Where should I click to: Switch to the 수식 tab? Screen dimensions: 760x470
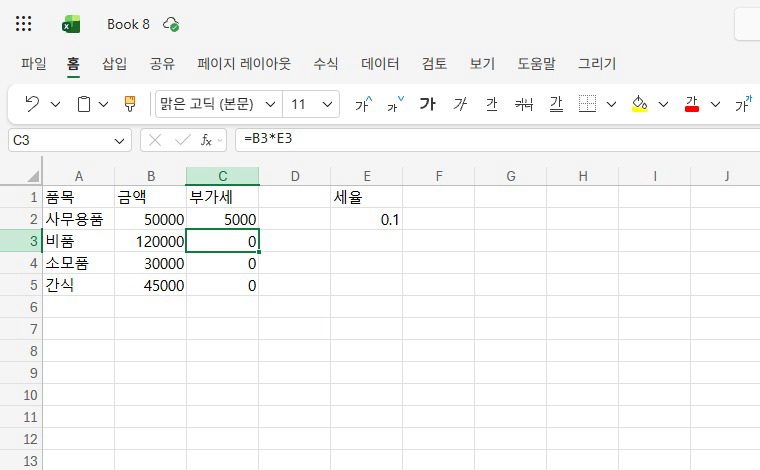pos(326,63)
